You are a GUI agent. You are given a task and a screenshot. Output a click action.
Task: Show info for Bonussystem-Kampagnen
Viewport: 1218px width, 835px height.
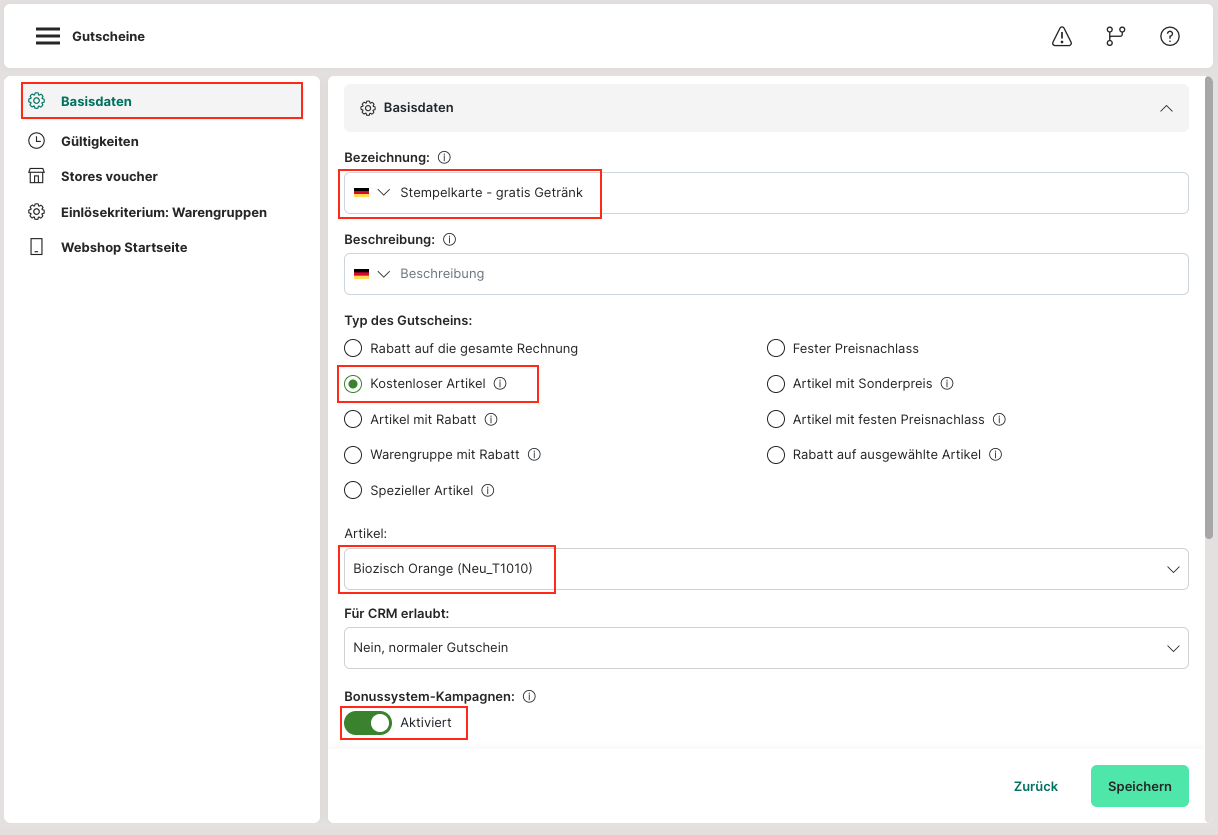click(x=530, y=697)
